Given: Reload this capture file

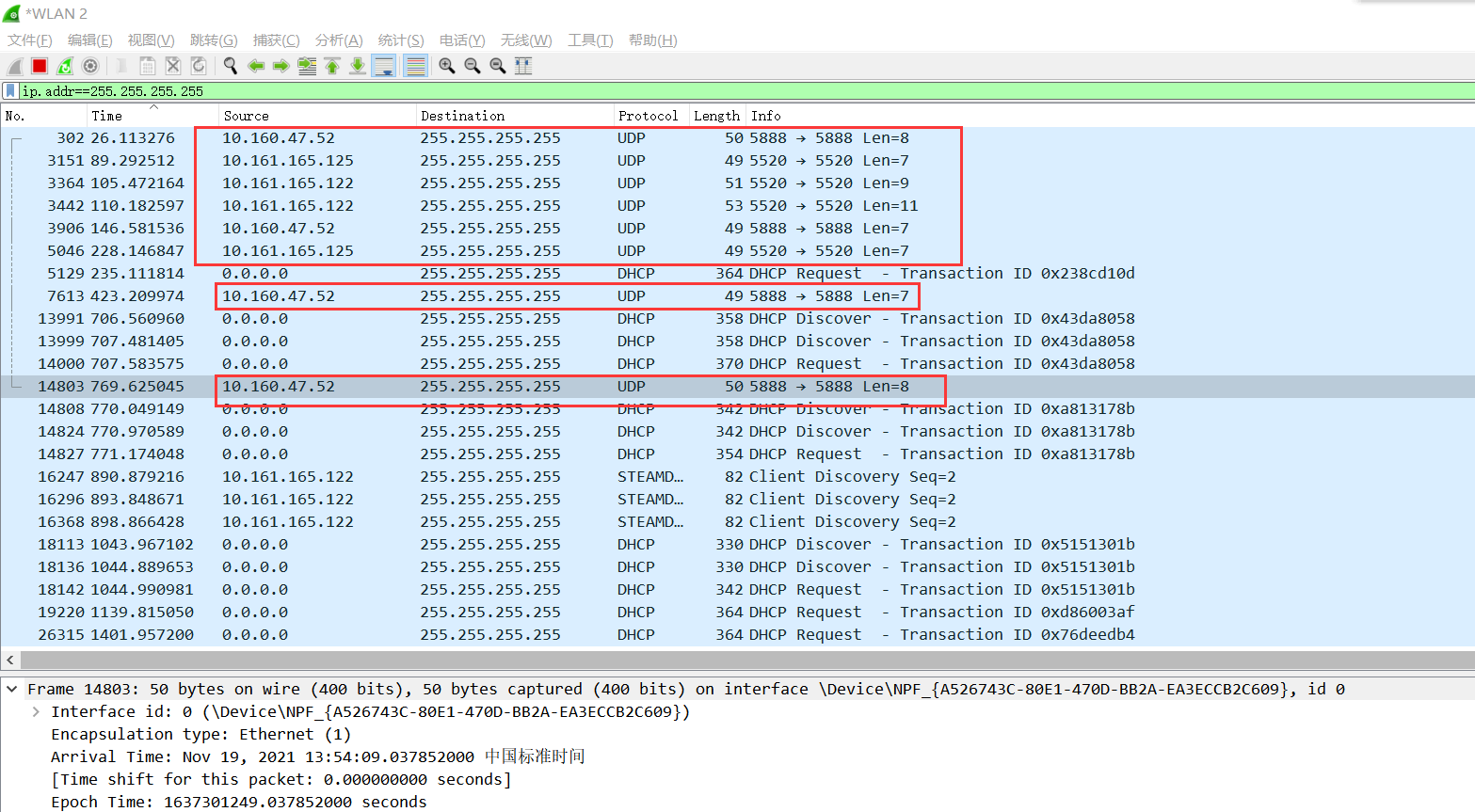Looking at the screenshot, I should (x=199, y=66).
